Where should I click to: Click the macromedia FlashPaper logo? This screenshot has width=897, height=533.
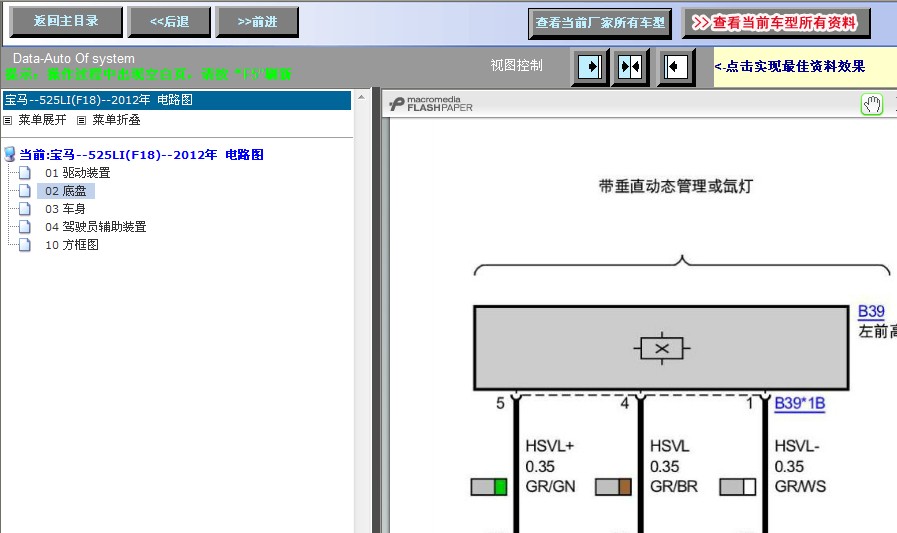431,104
